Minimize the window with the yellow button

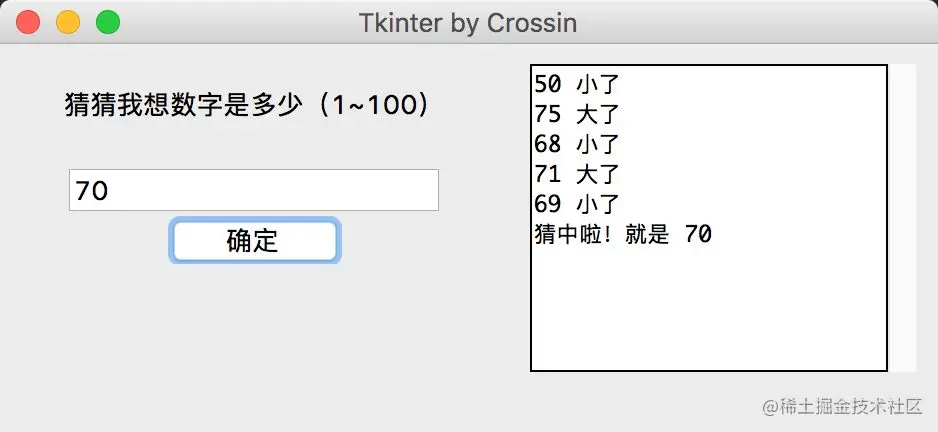click(68, 22)
